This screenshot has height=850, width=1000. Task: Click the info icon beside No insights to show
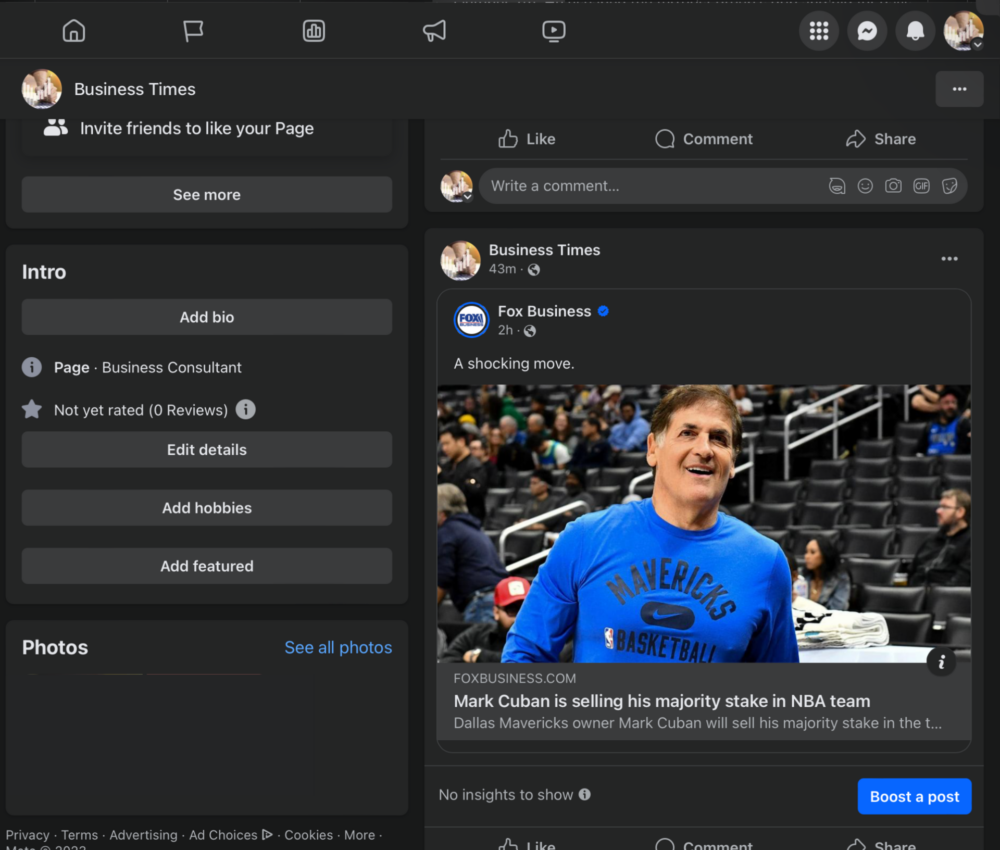point(585,795)
